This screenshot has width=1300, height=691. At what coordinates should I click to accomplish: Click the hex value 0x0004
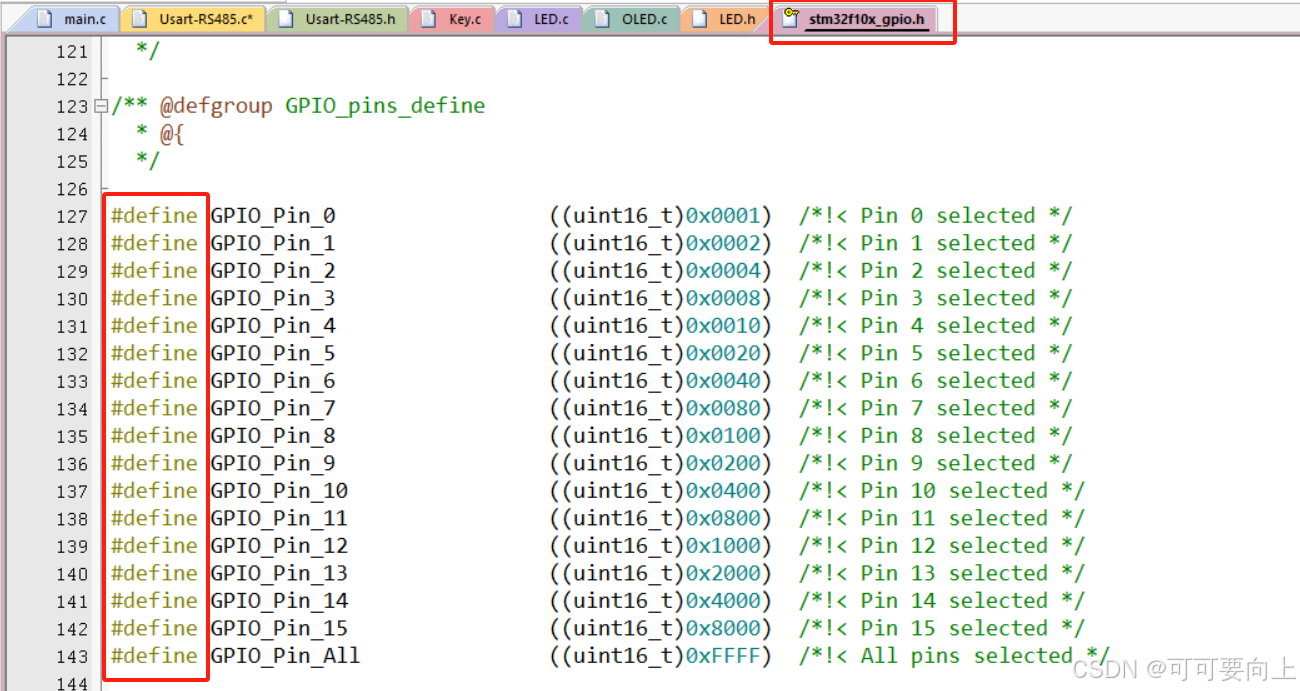pyautogui.click(x=723, y=271)
